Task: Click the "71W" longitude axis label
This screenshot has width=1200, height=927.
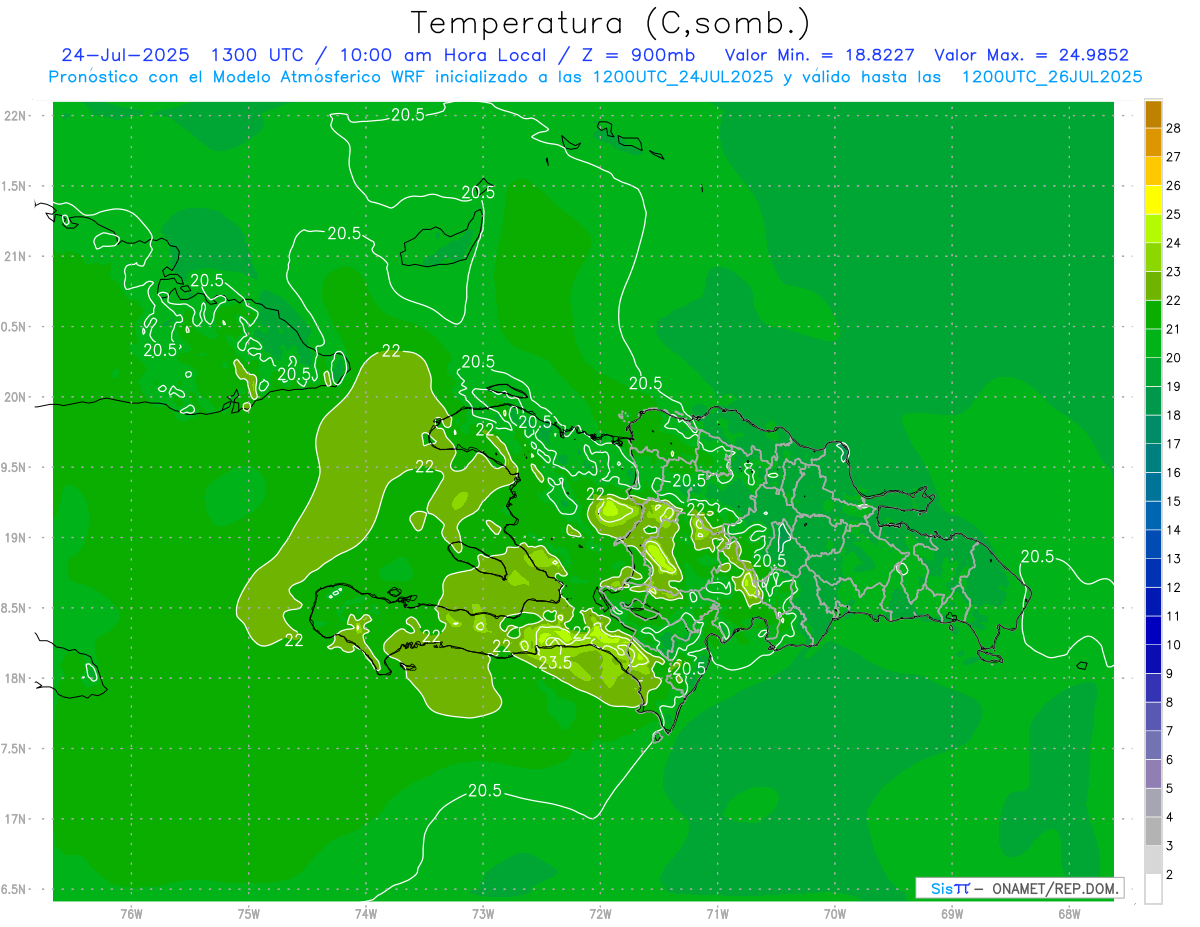Action: click(717, 914)
